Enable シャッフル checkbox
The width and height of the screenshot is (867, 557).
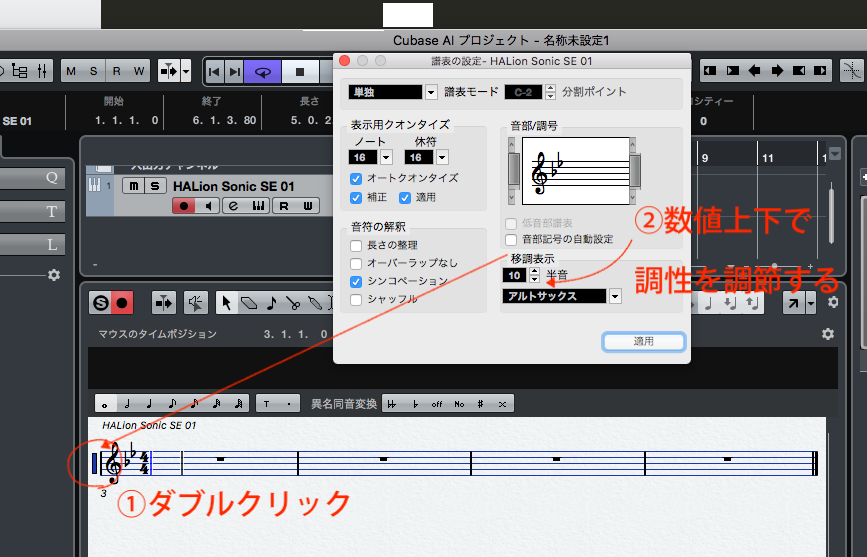coord(356,299)
